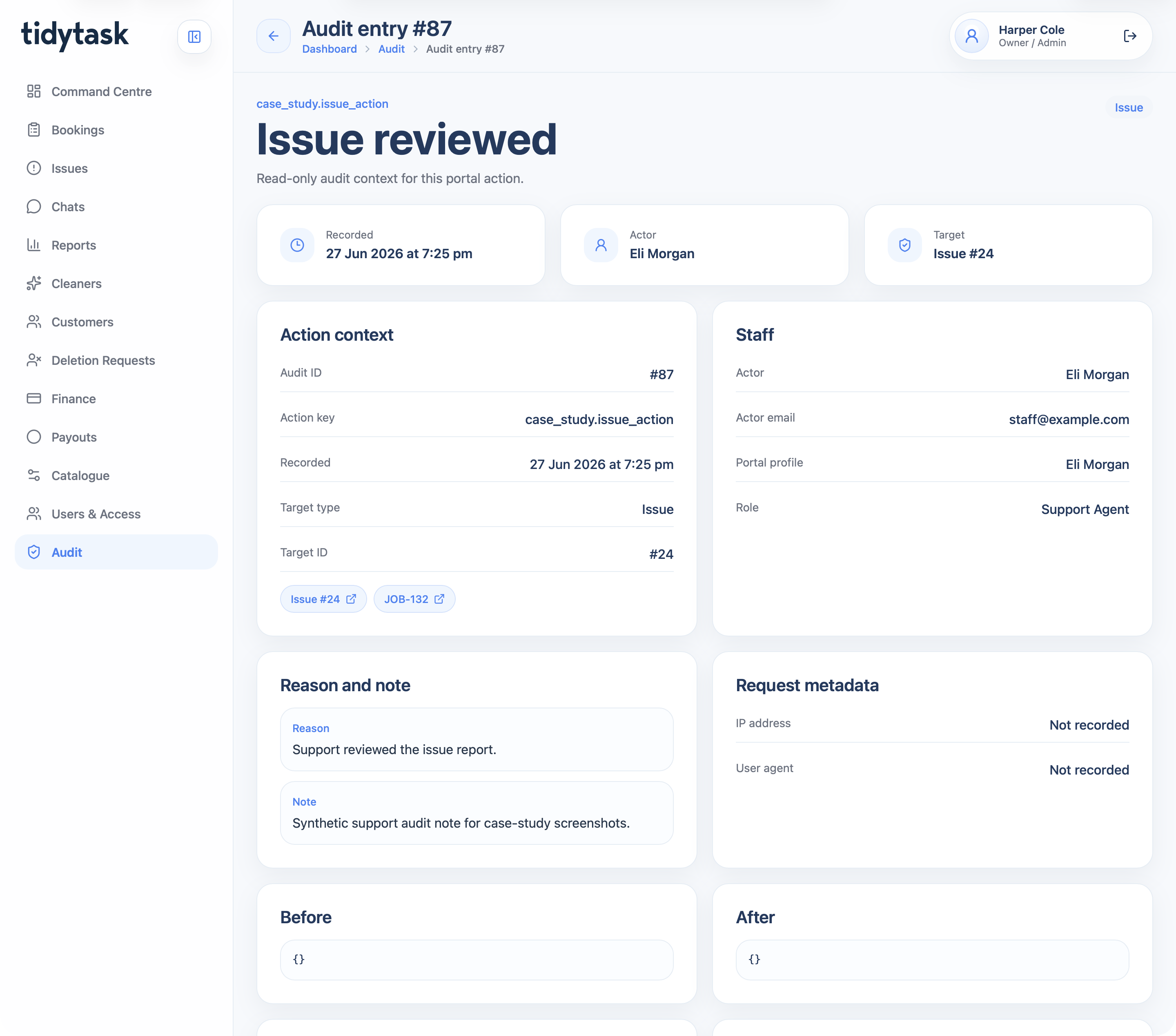1176x1036 pixels.
Task: Click the Target card value Issue #24
Action: pyautogui.click(x=963, y=254)
